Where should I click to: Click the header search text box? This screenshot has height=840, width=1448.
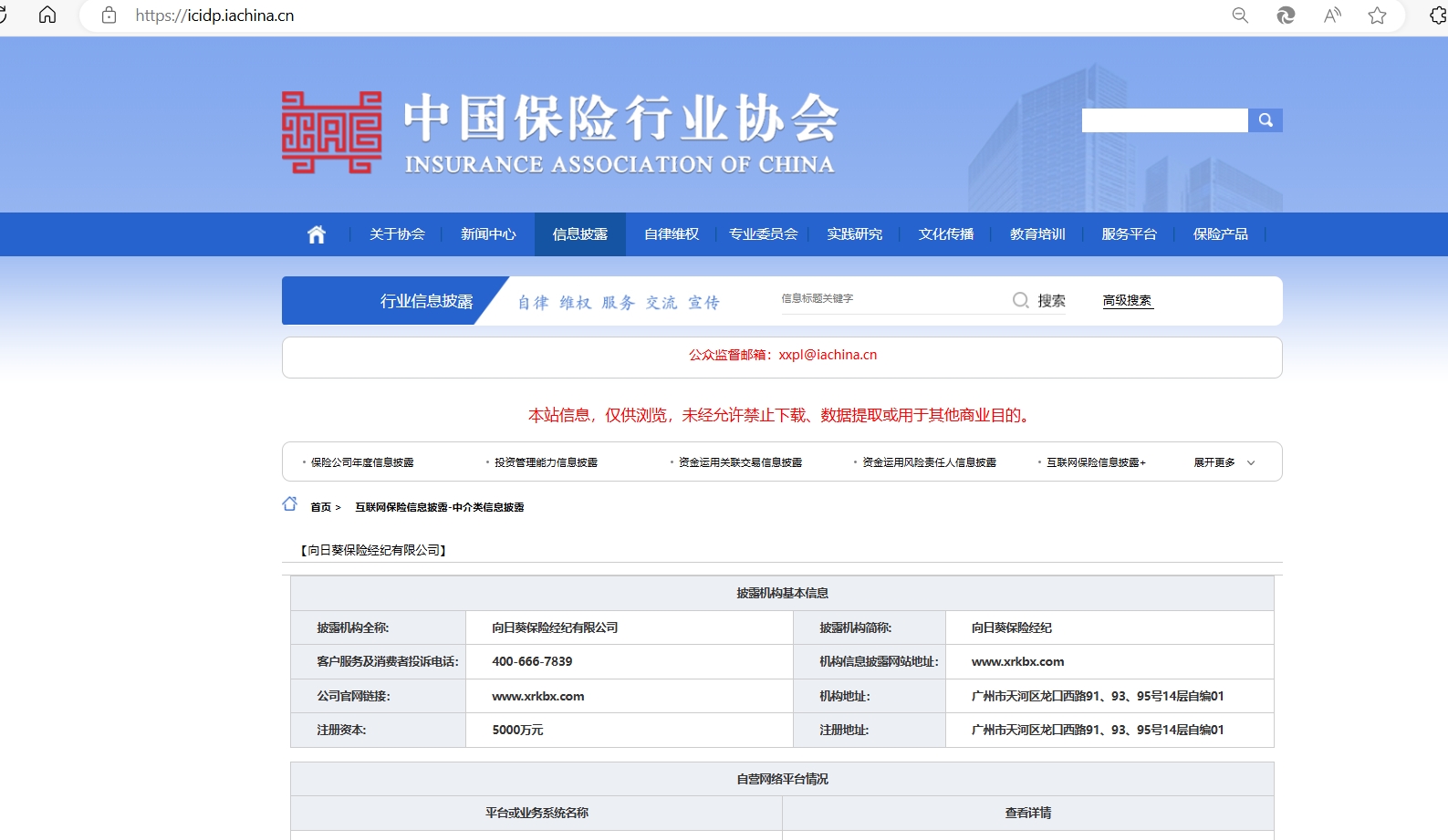click(x=1164, y=120)
